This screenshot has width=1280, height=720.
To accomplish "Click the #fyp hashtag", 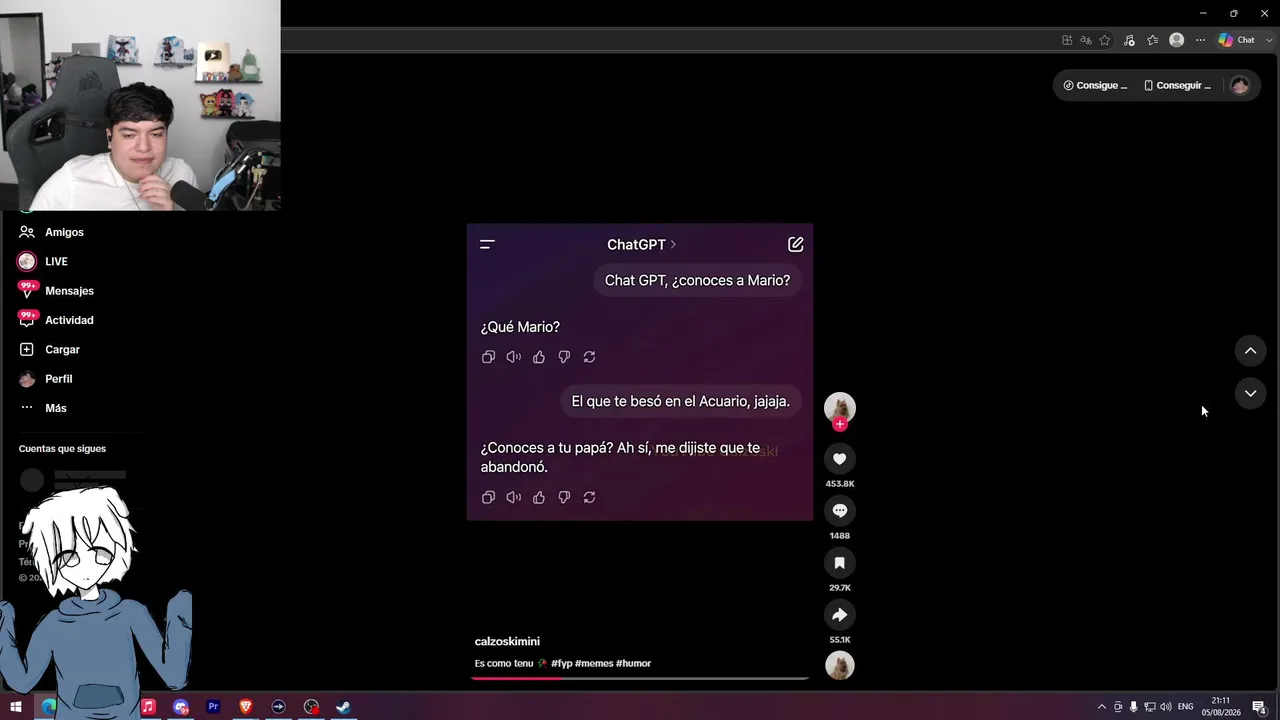I will tap(561, 664).
